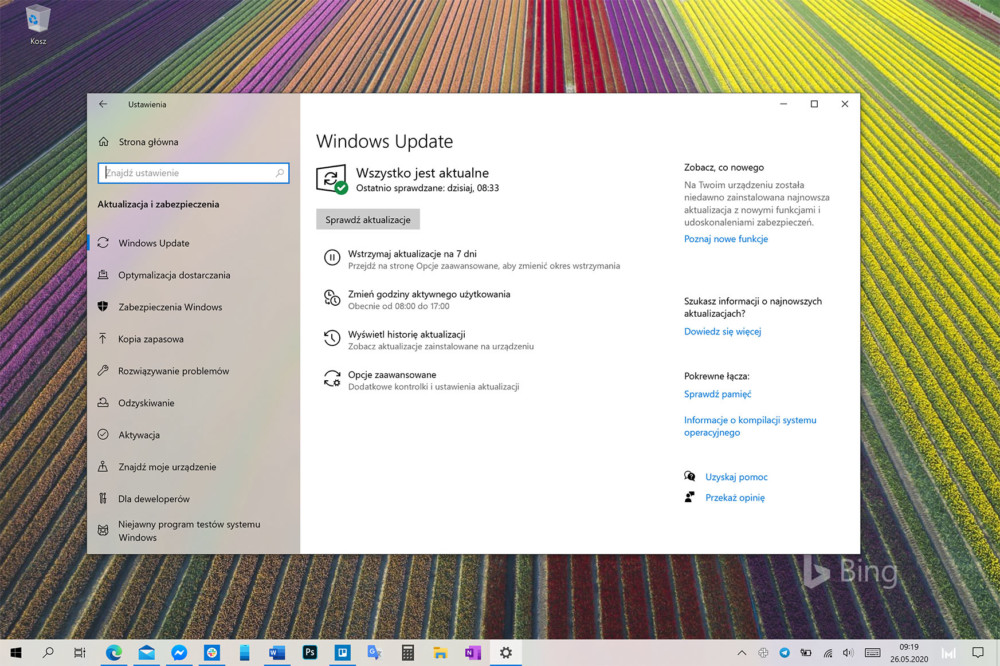Screen dimensions: 1000x666
Task: Expand hidden system tray icons chevron
Action: pos(742,653)
